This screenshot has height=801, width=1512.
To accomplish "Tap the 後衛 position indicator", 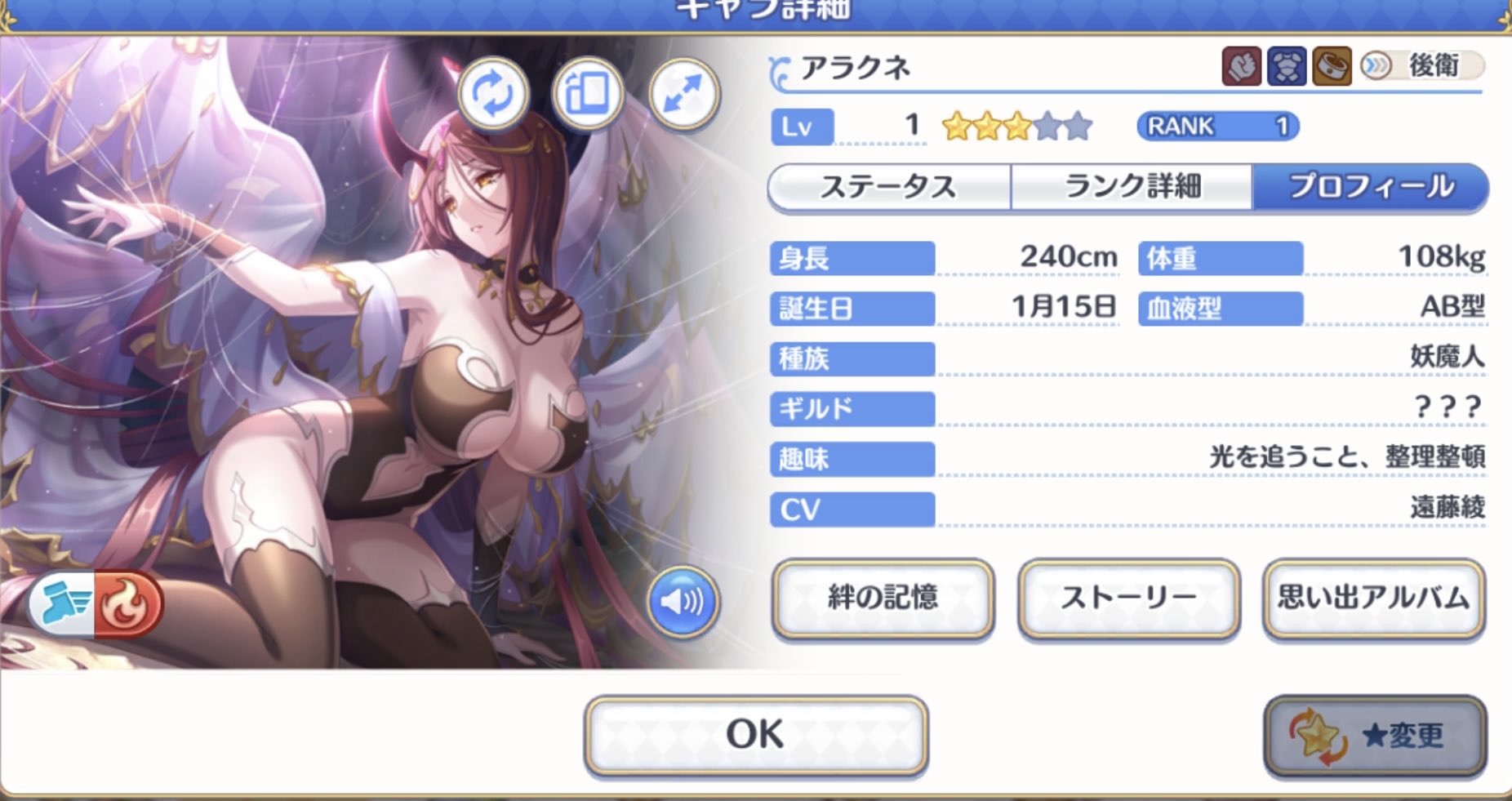I will pos(1421,65).
